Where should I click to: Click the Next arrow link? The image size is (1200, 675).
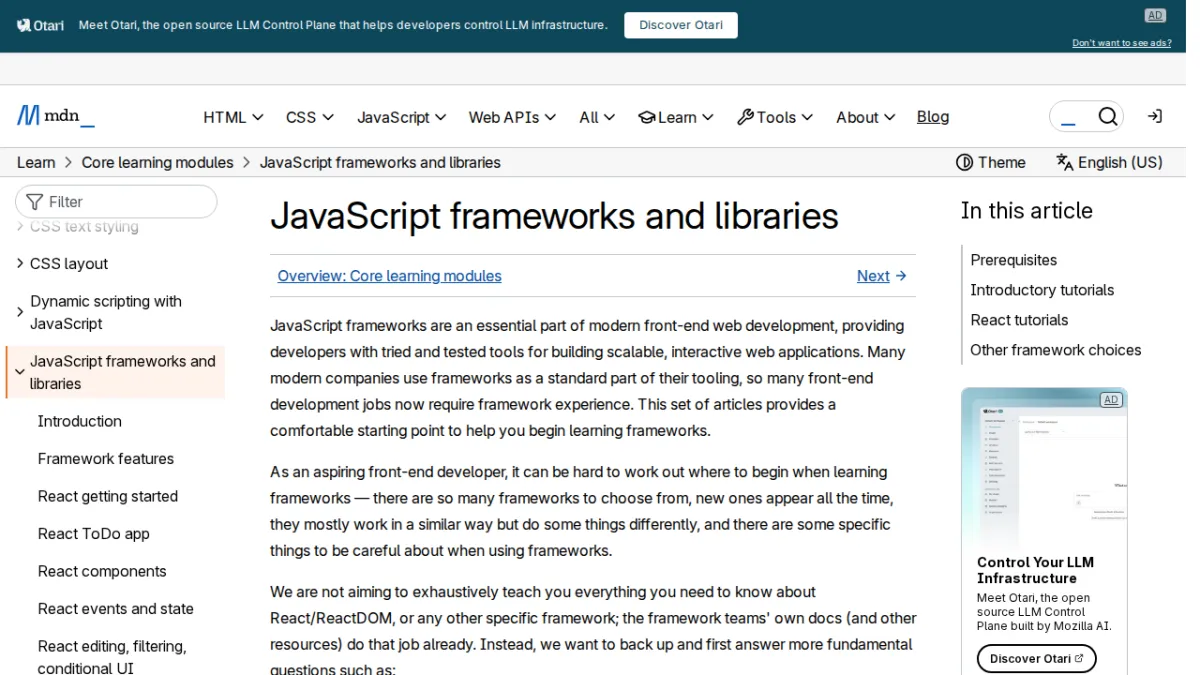point(882,276)
